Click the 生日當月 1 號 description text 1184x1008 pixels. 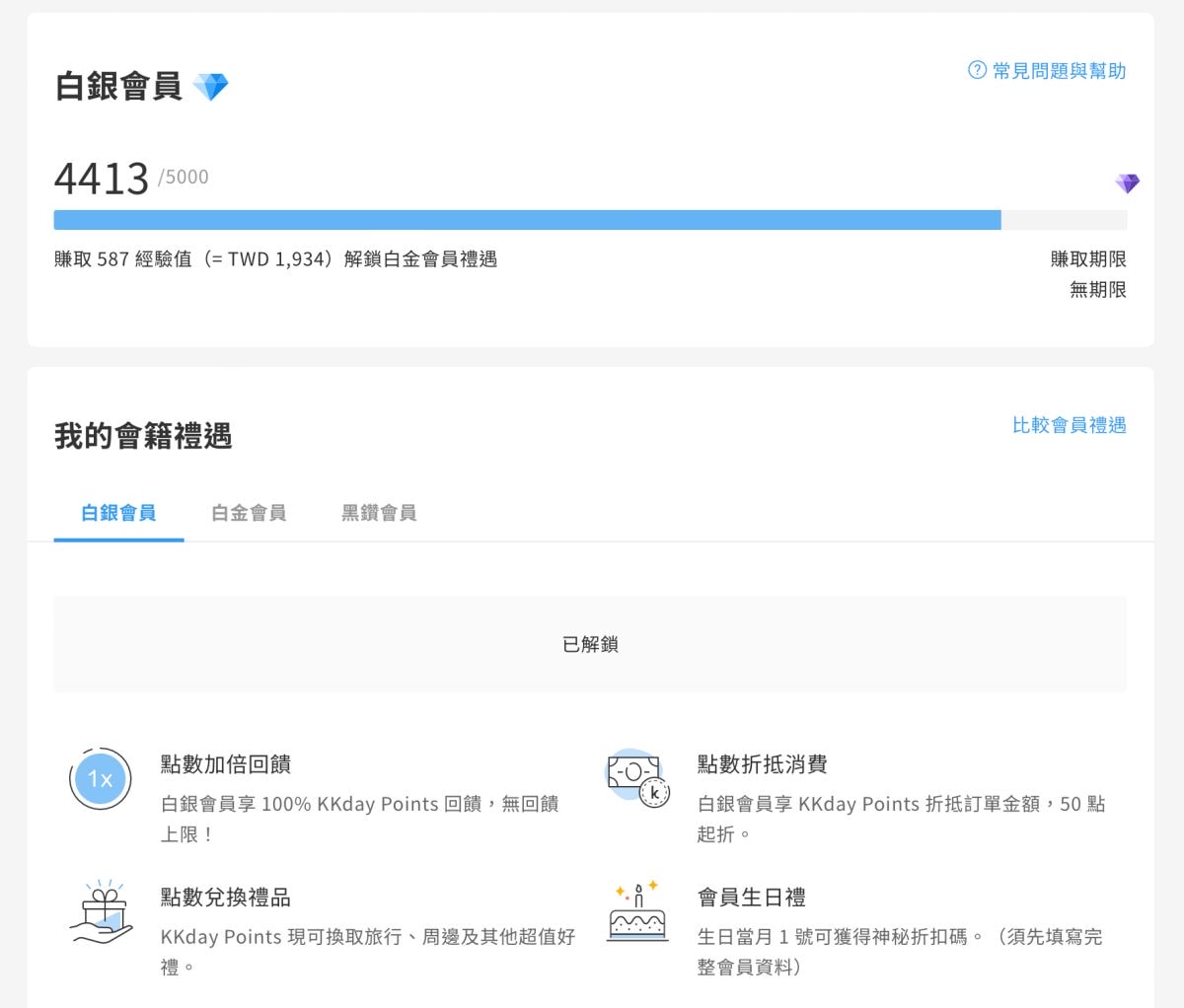pos(900,952)
